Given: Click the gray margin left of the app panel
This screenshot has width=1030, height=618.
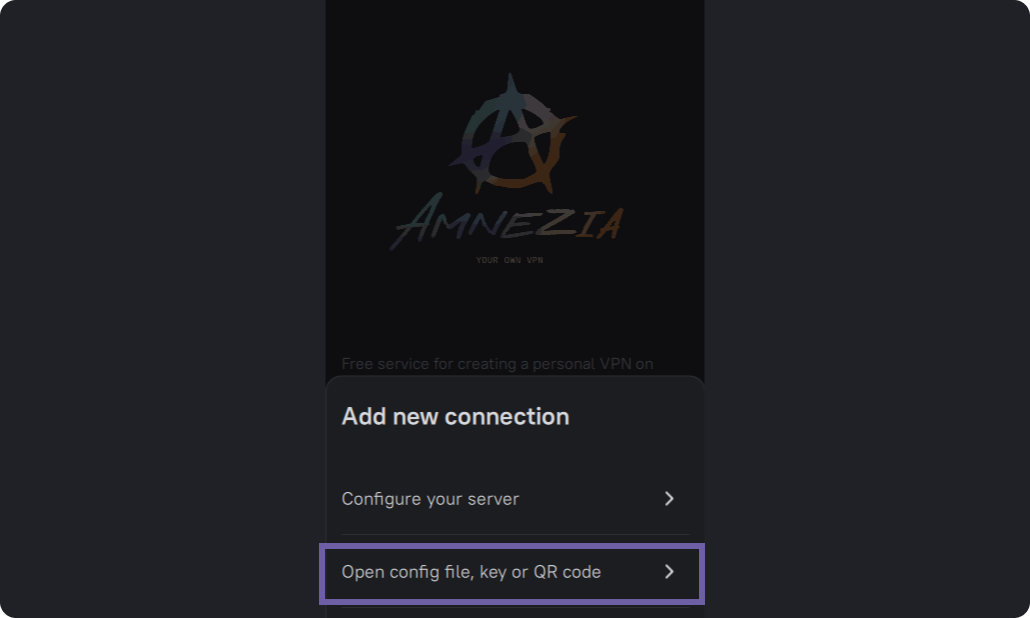Looking at the screenshot, I should 160,300.
